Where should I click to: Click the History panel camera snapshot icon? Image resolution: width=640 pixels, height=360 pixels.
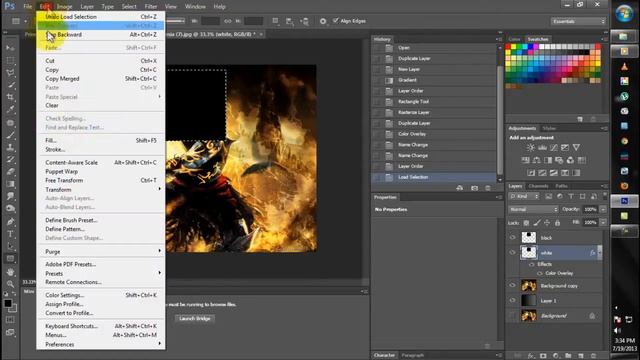pos(474,188)
